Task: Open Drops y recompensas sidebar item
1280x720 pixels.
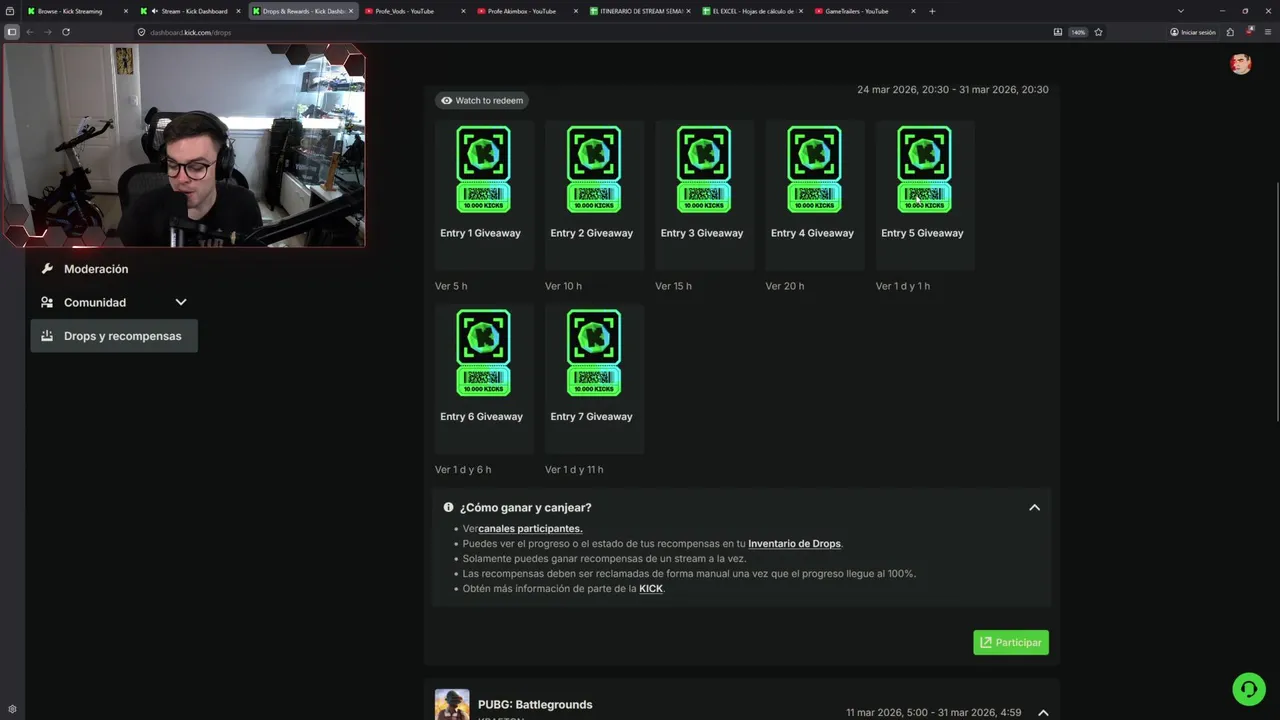Action: (x=114, y=336)
